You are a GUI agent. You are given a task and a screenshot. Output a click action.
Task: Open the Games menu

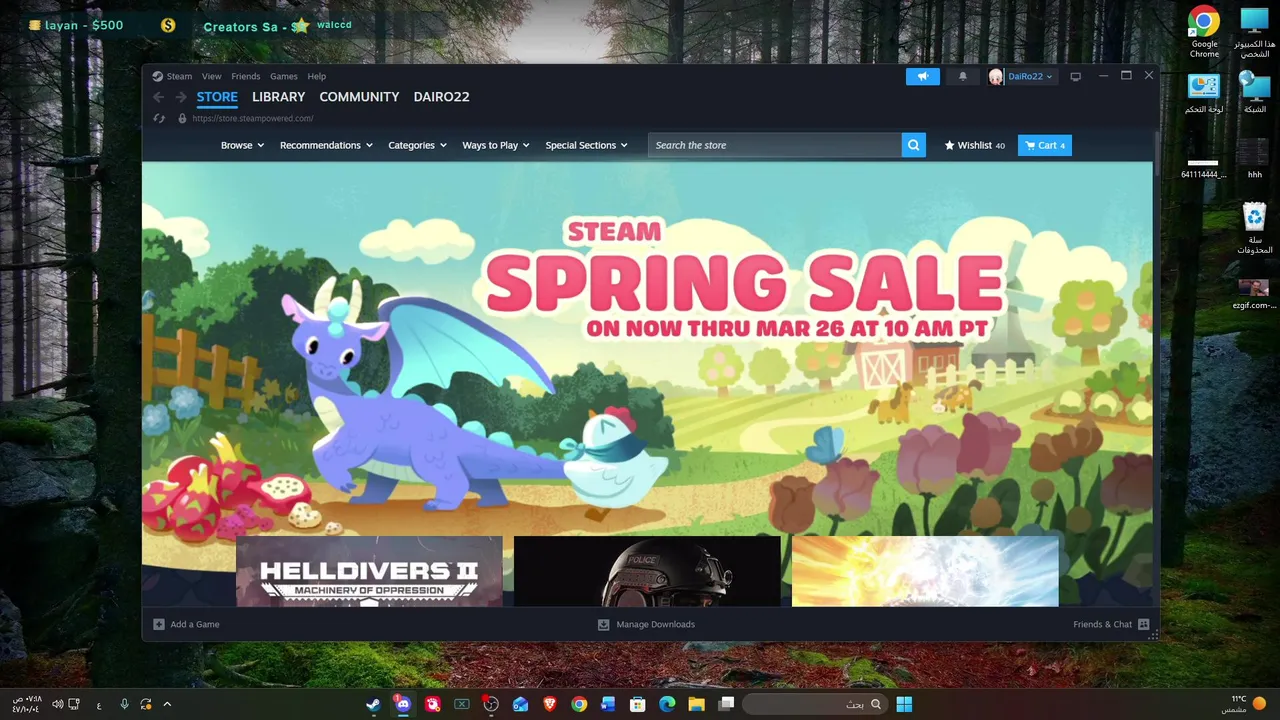[284, 76]
